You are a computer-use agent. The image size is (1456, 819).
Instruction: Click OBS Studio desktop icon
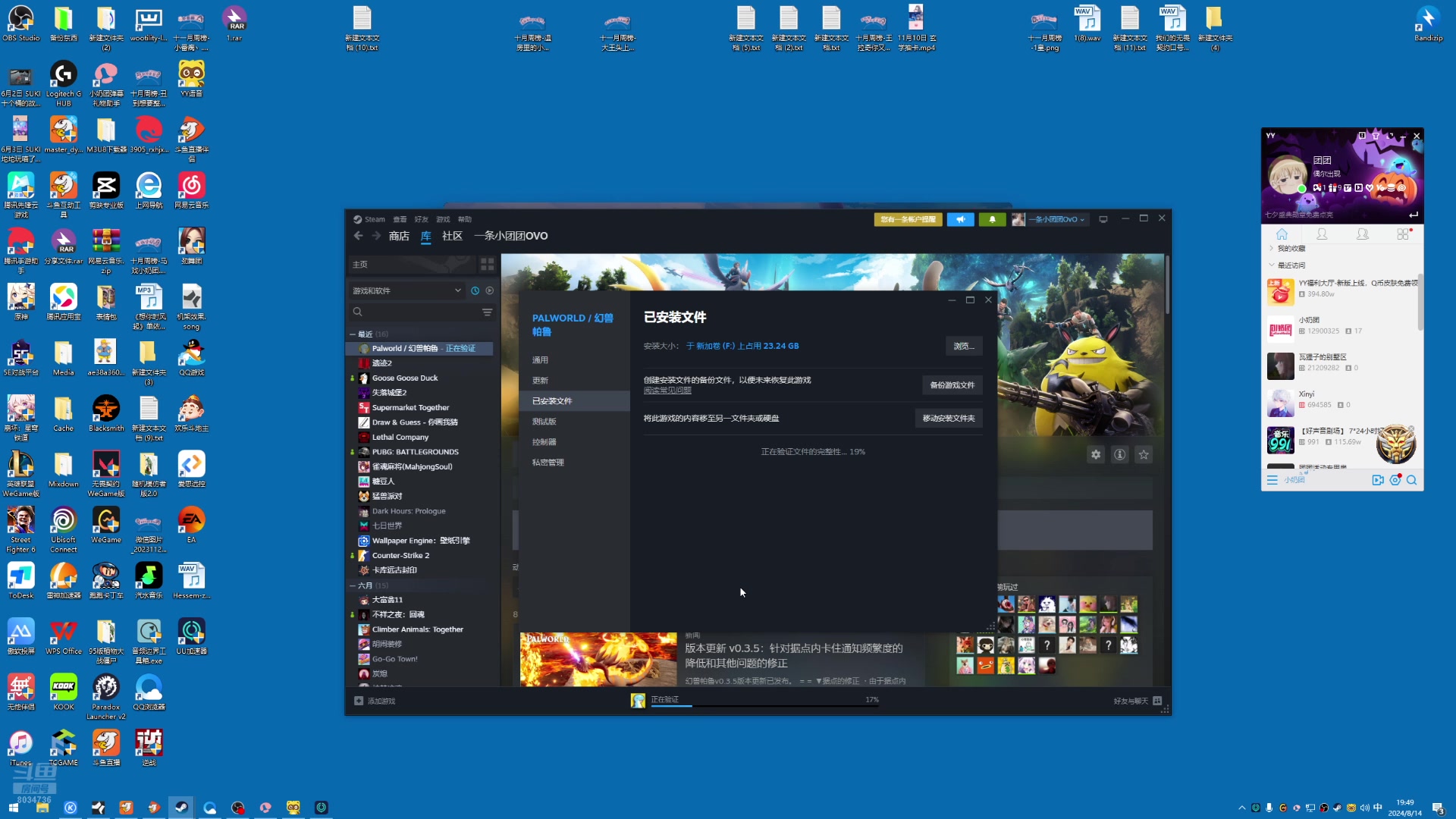(20, 24)
